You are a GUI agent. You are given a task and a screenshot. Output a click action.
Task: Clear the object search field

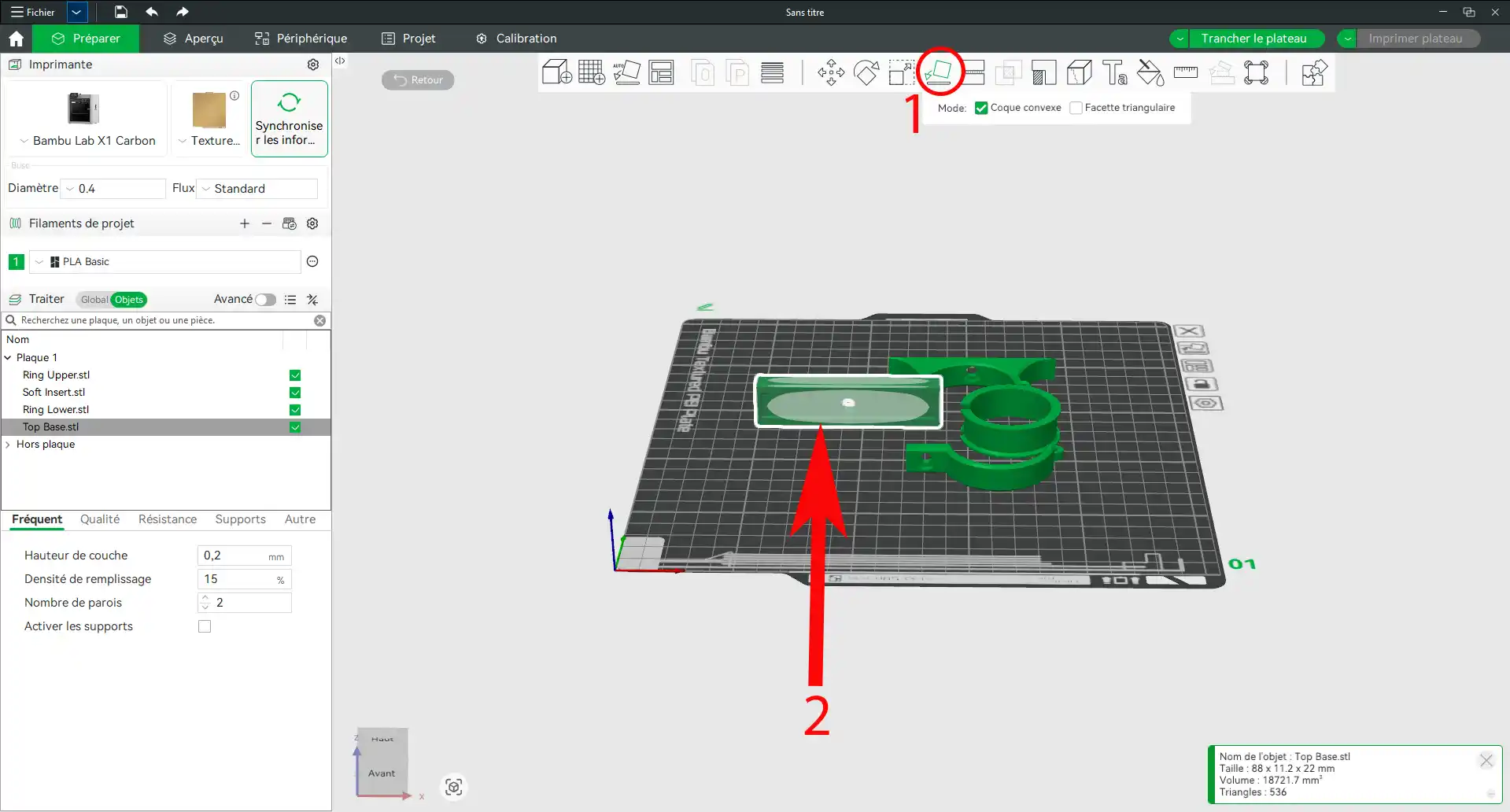click(x=320, y=320)
